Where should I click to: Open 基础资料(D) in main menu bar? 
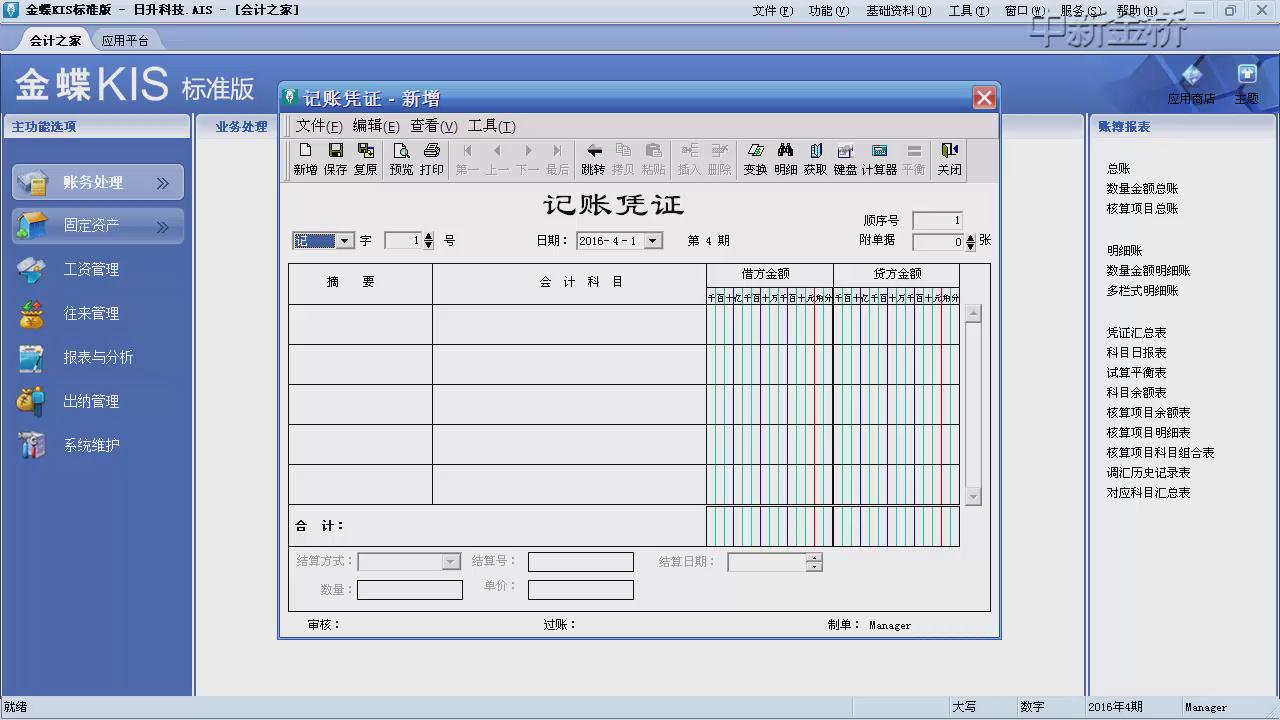click(x=898, y=11)
